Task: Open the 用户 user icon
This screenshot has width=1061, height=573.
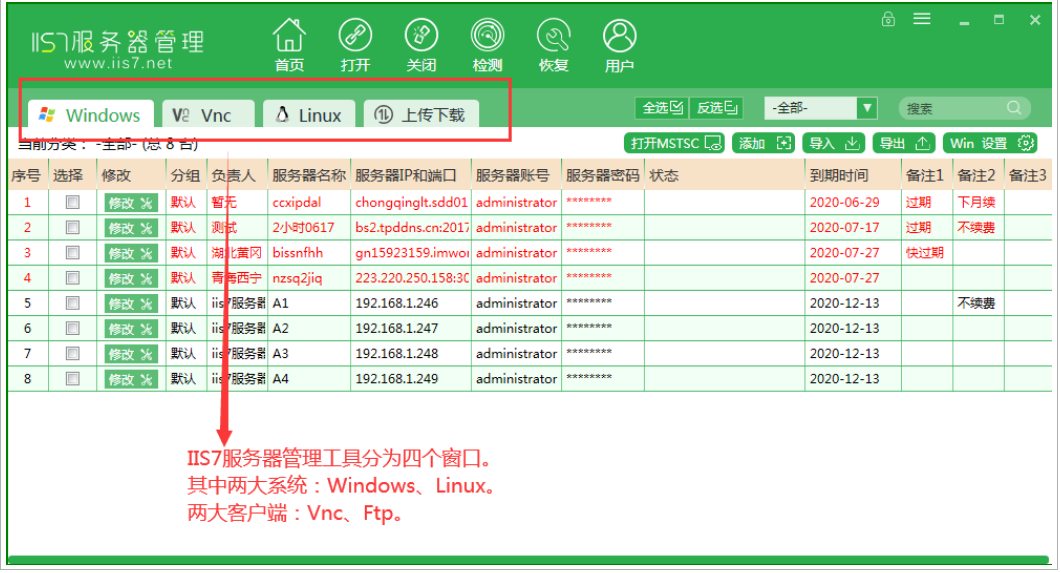Action: (619, 45)
